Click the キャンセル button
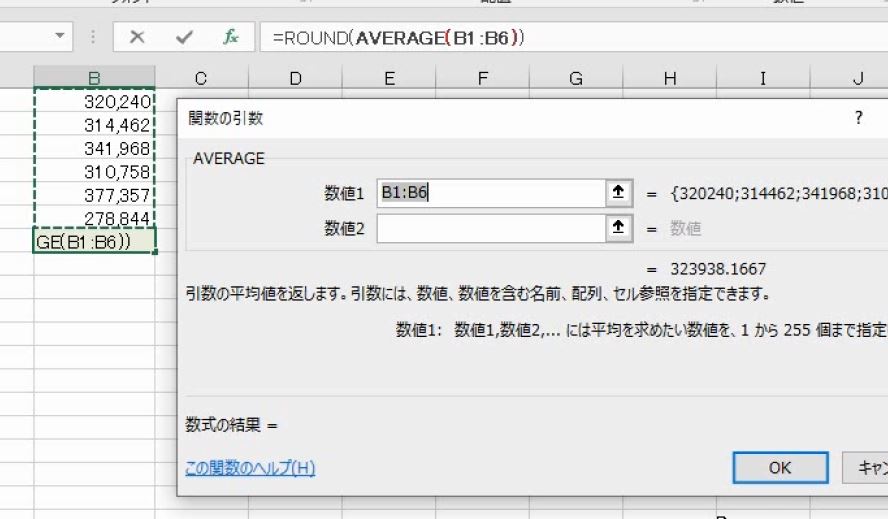The image size is (888, 519). (865, 467)
